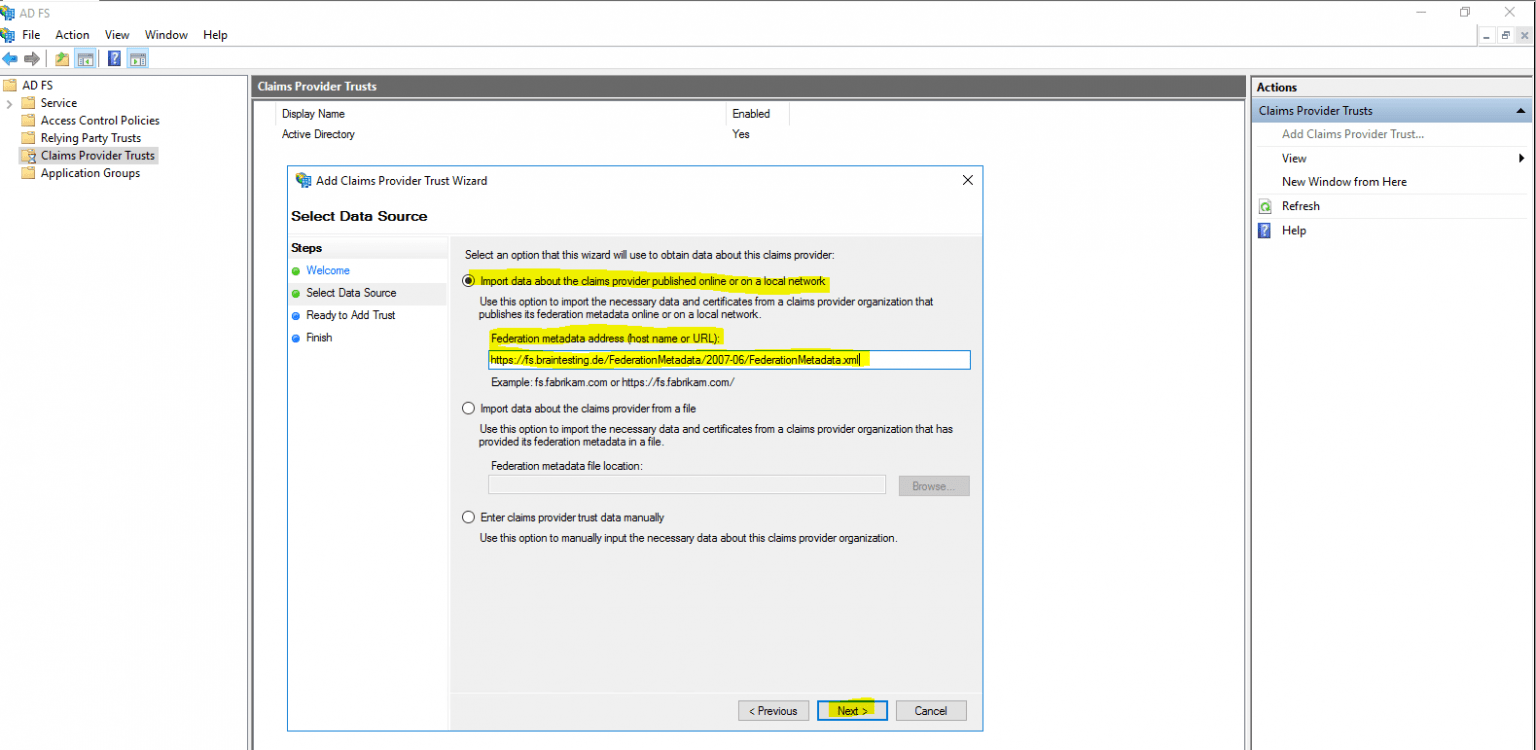The height and width of the screenshot is (750, 1536).
Task: Toggle the show/hide action pane icon
Action: point(137,57)
